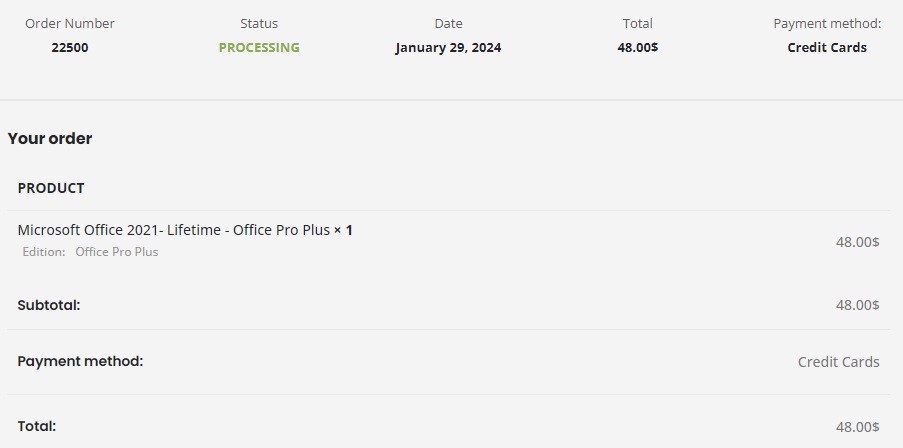Click the Order Number header label
Screen dimensions: 903x448
70,23
